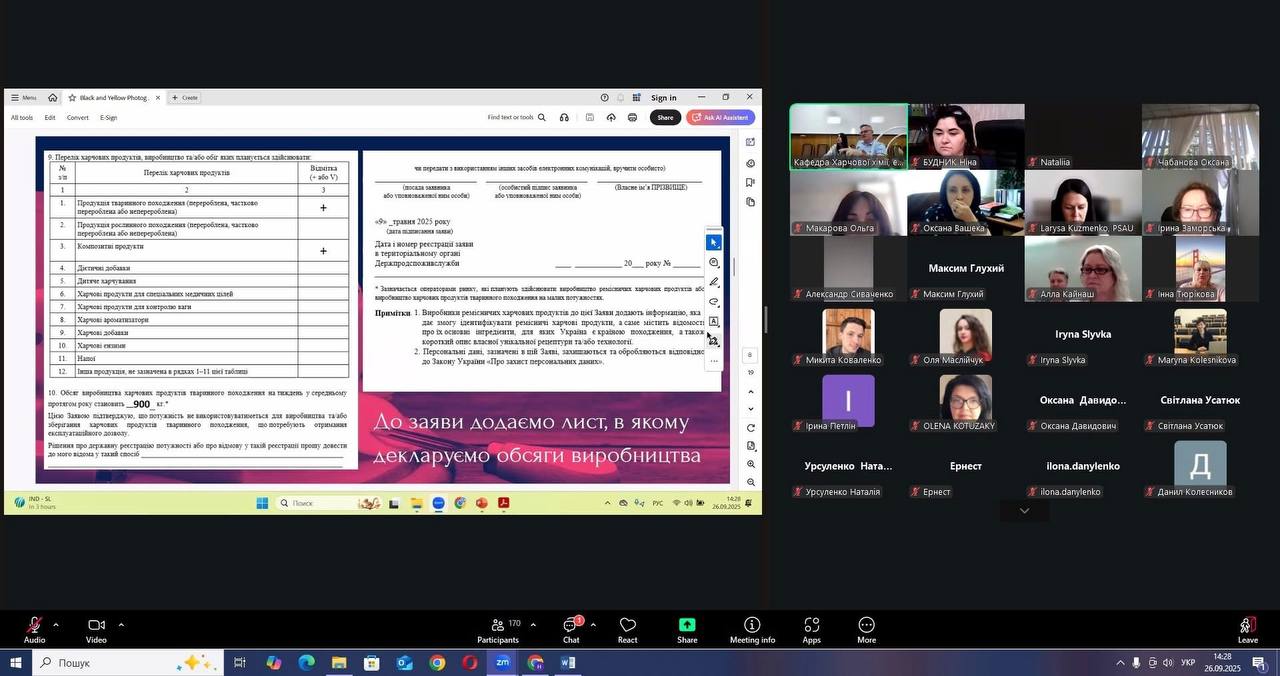Image resolution: width=1280 pixels, height=676 pixels.
Task: Click the Leave meeting button
Action: (x=1247, y=629)
